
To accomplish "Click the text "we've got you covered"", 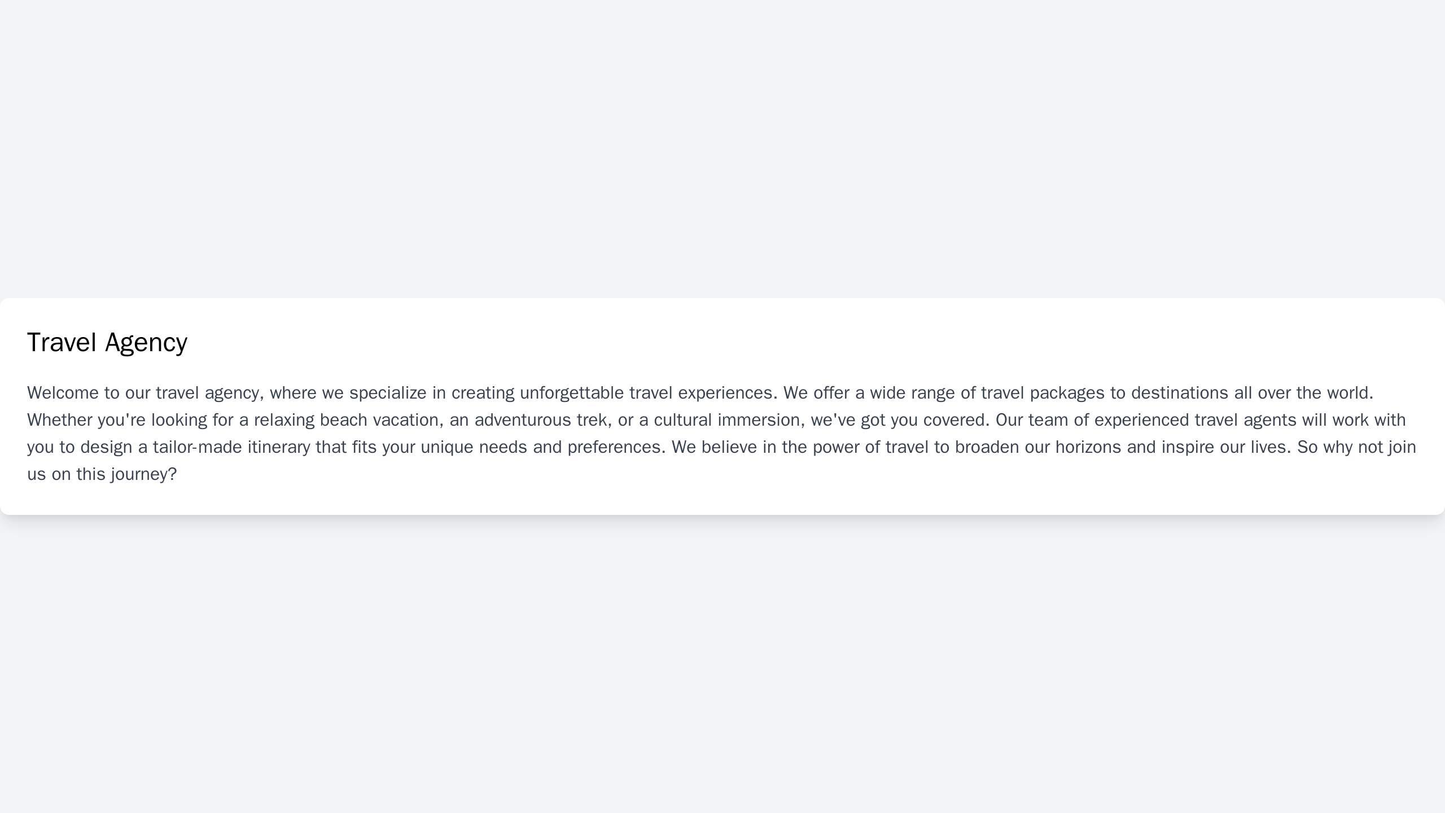I will [899, 420].
